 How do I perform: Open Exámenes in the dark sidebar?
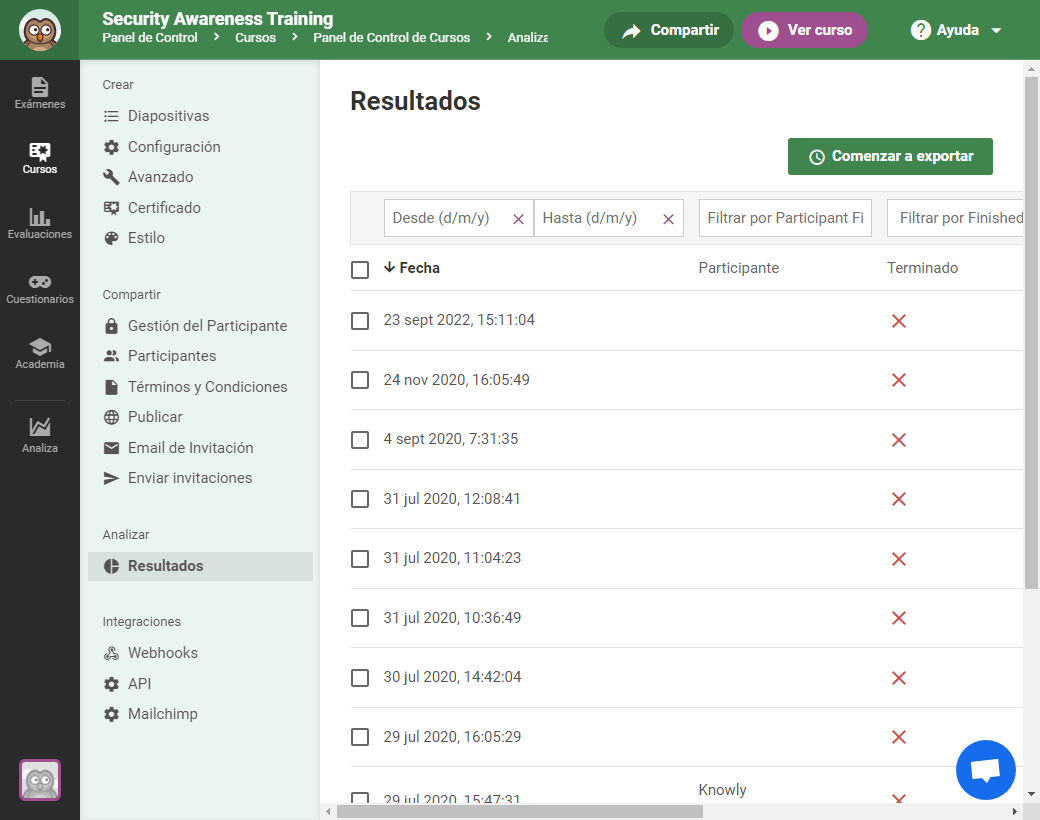[40, 93]
